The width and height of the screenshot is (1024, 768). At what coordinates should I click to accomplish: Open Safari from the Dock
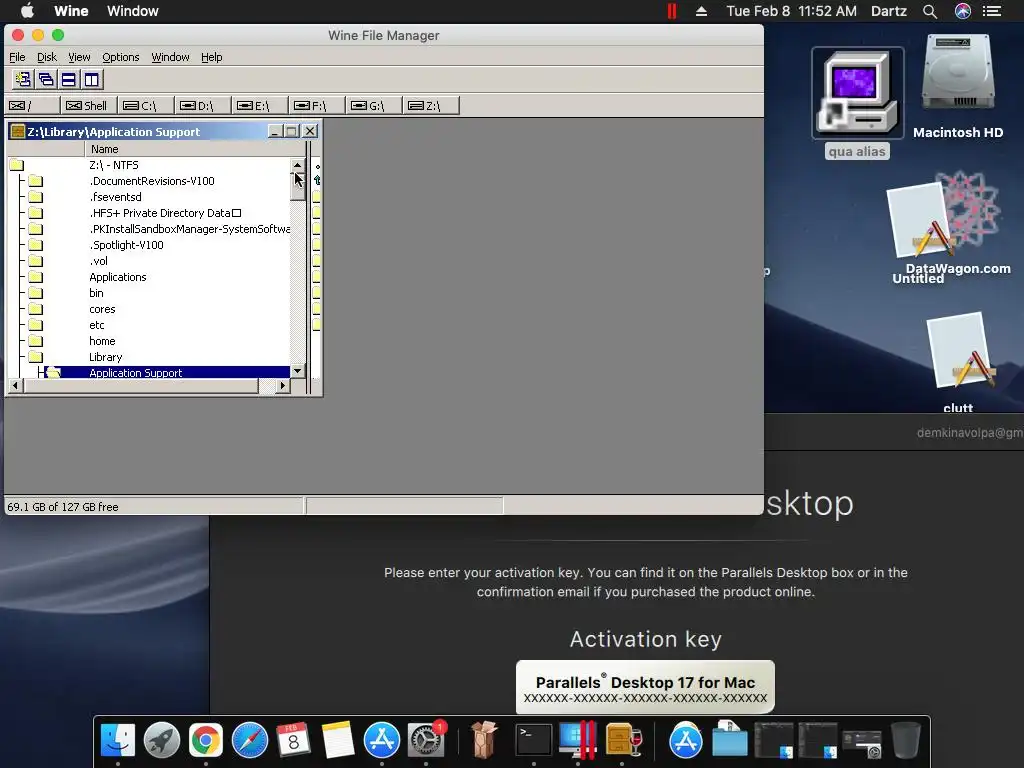coord(249,740)
